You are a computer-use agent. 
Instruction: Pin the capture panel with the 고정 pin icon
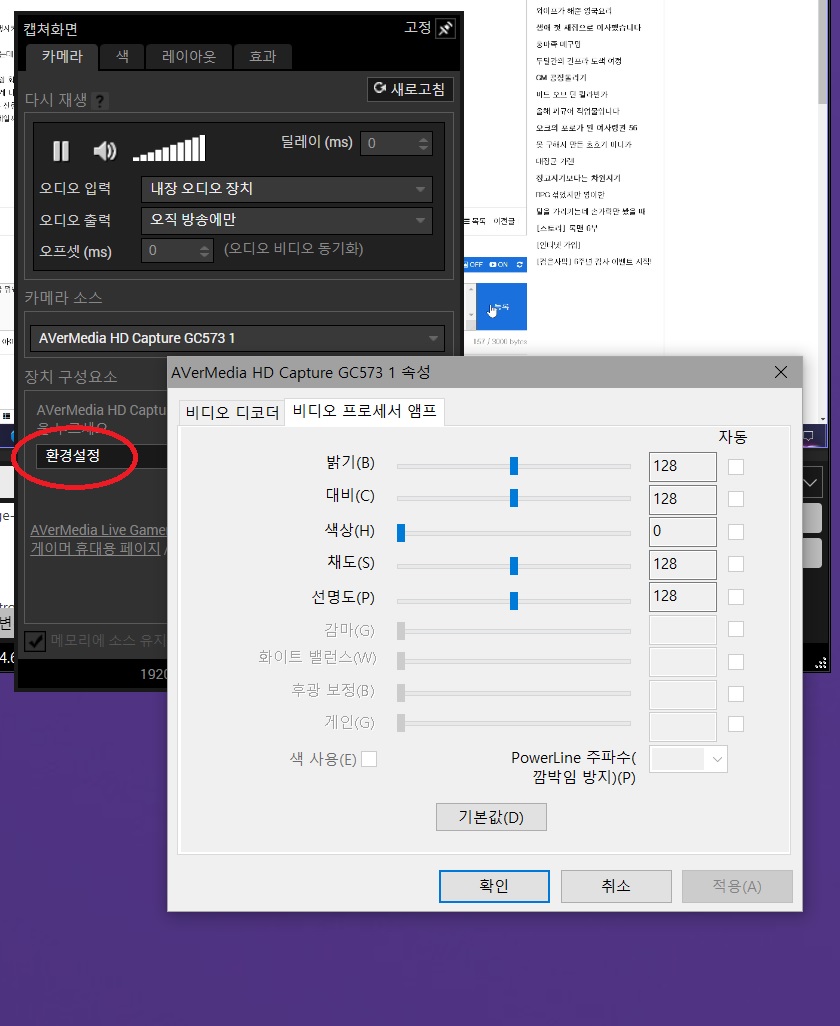(x=446, y=29)
